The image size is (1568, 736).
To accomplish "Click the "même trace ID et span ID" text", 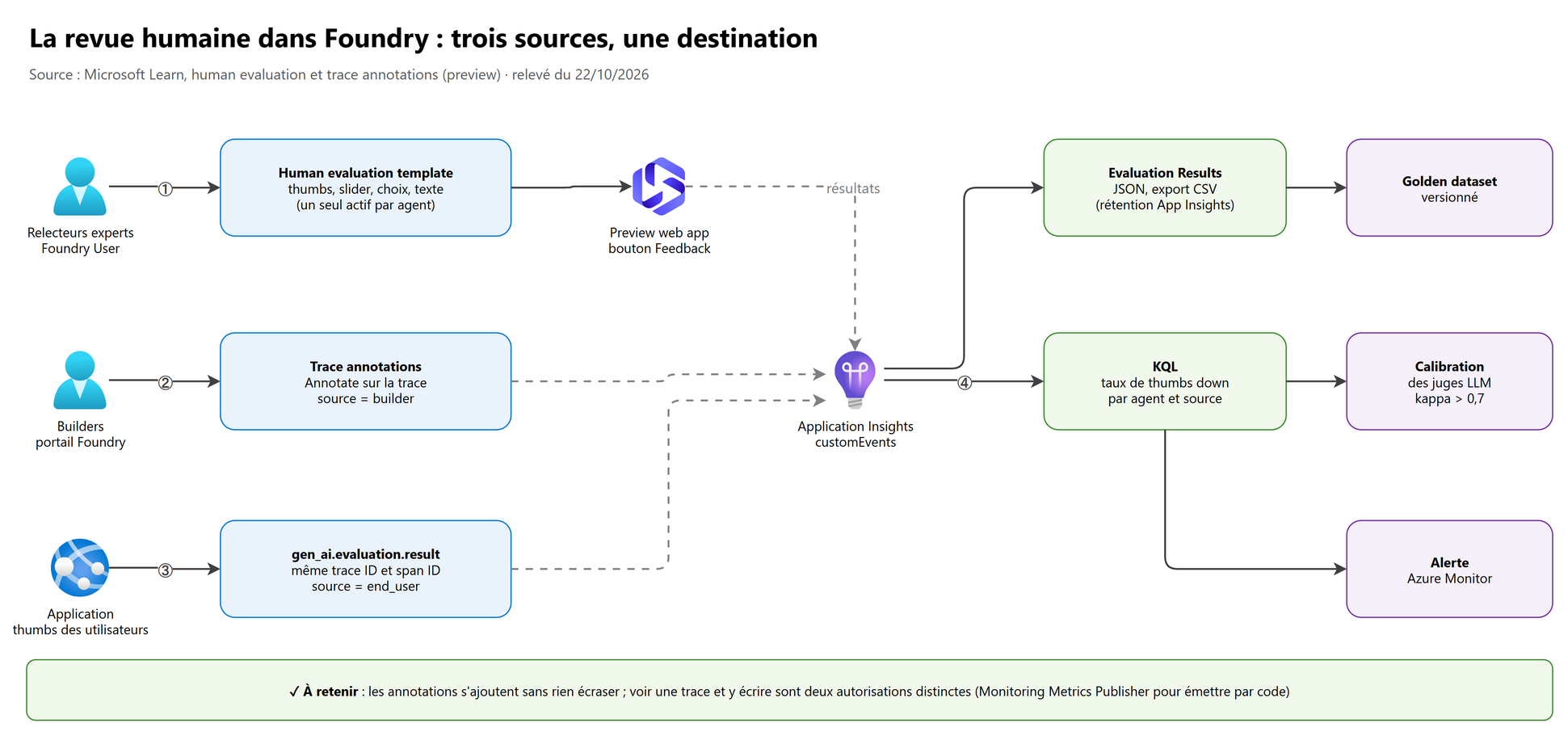I will coord(366,570).
